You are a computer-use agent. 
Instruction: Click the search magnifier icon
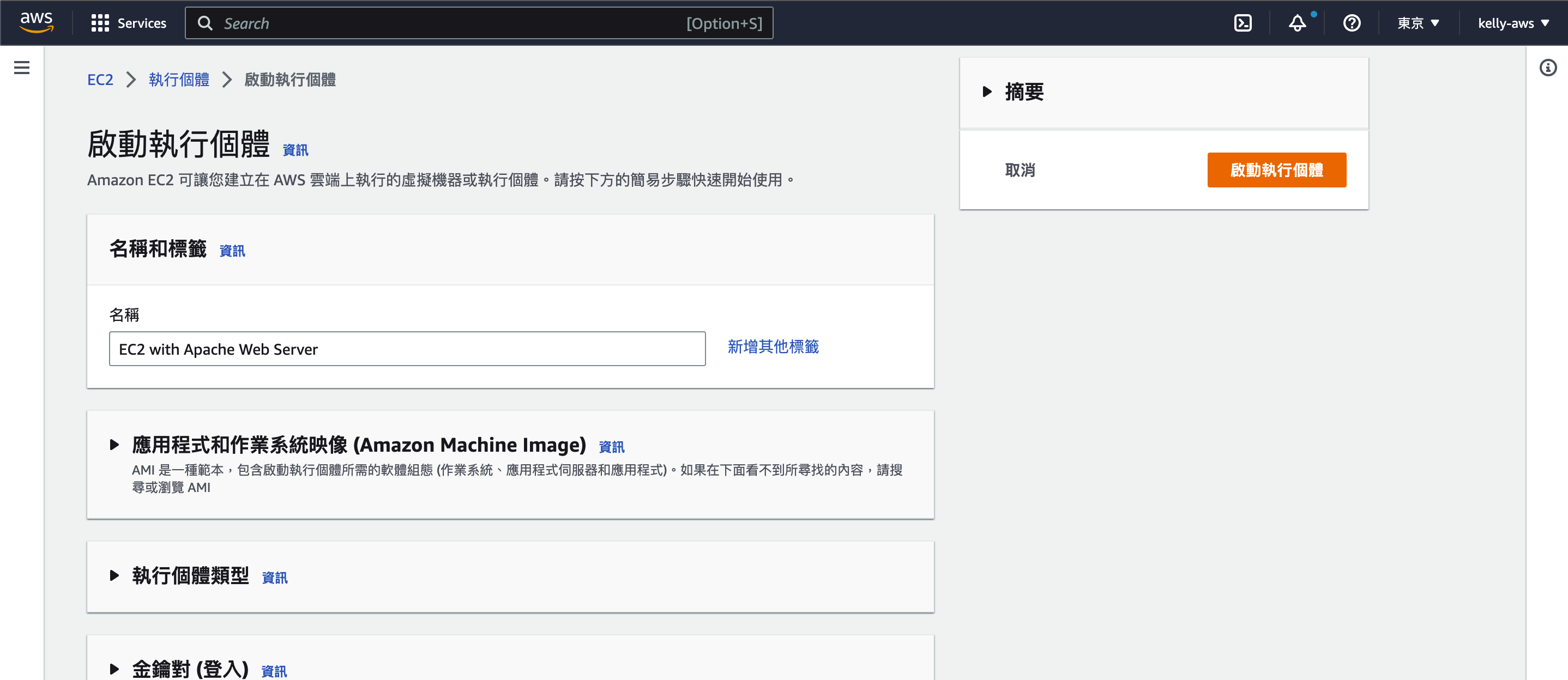(205, 23)
